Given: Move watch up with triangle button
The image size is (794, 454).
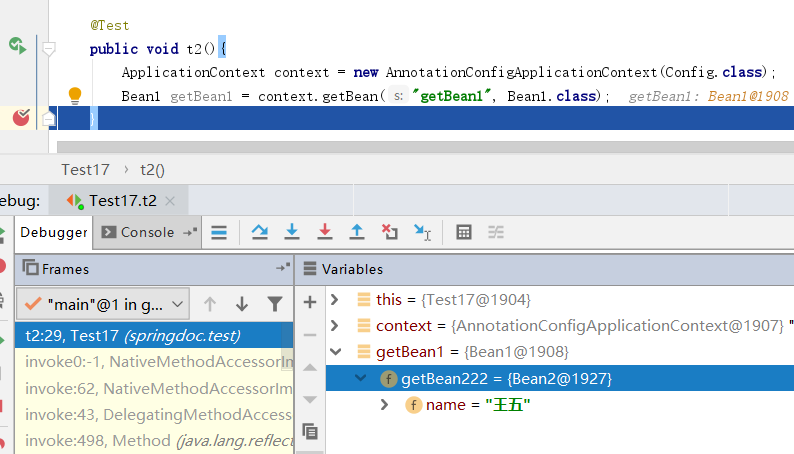Looking at the screenshot, I should click(x=310, y=367).
